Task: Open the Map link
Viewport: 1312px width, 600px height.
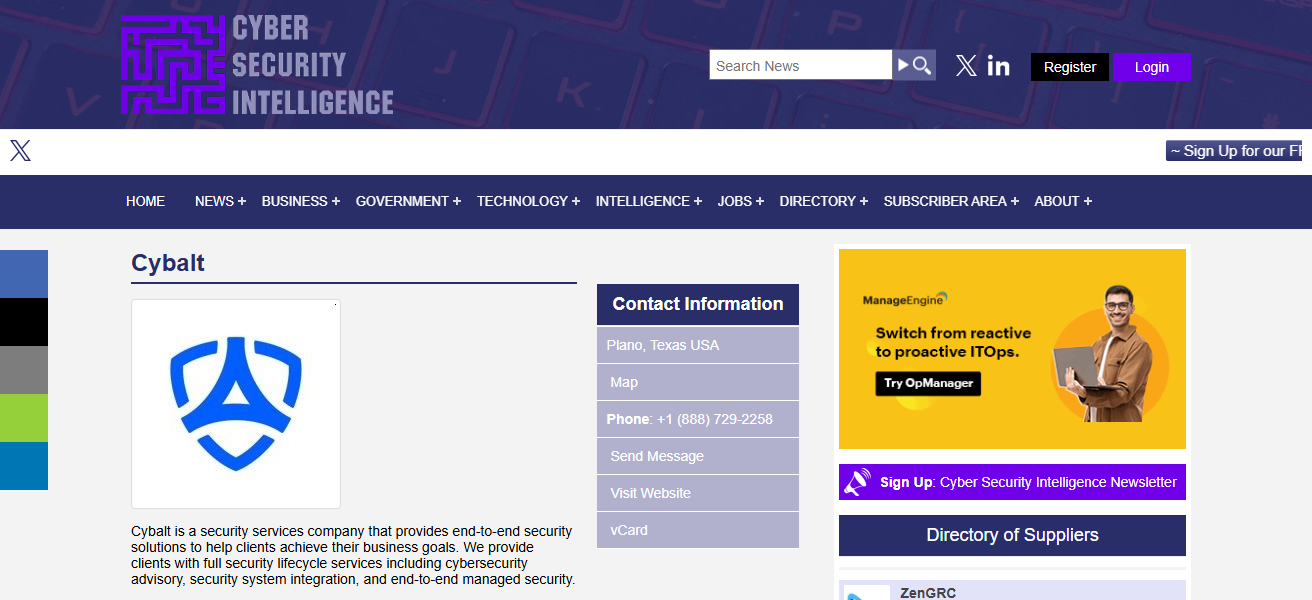Action: point(624,382)
